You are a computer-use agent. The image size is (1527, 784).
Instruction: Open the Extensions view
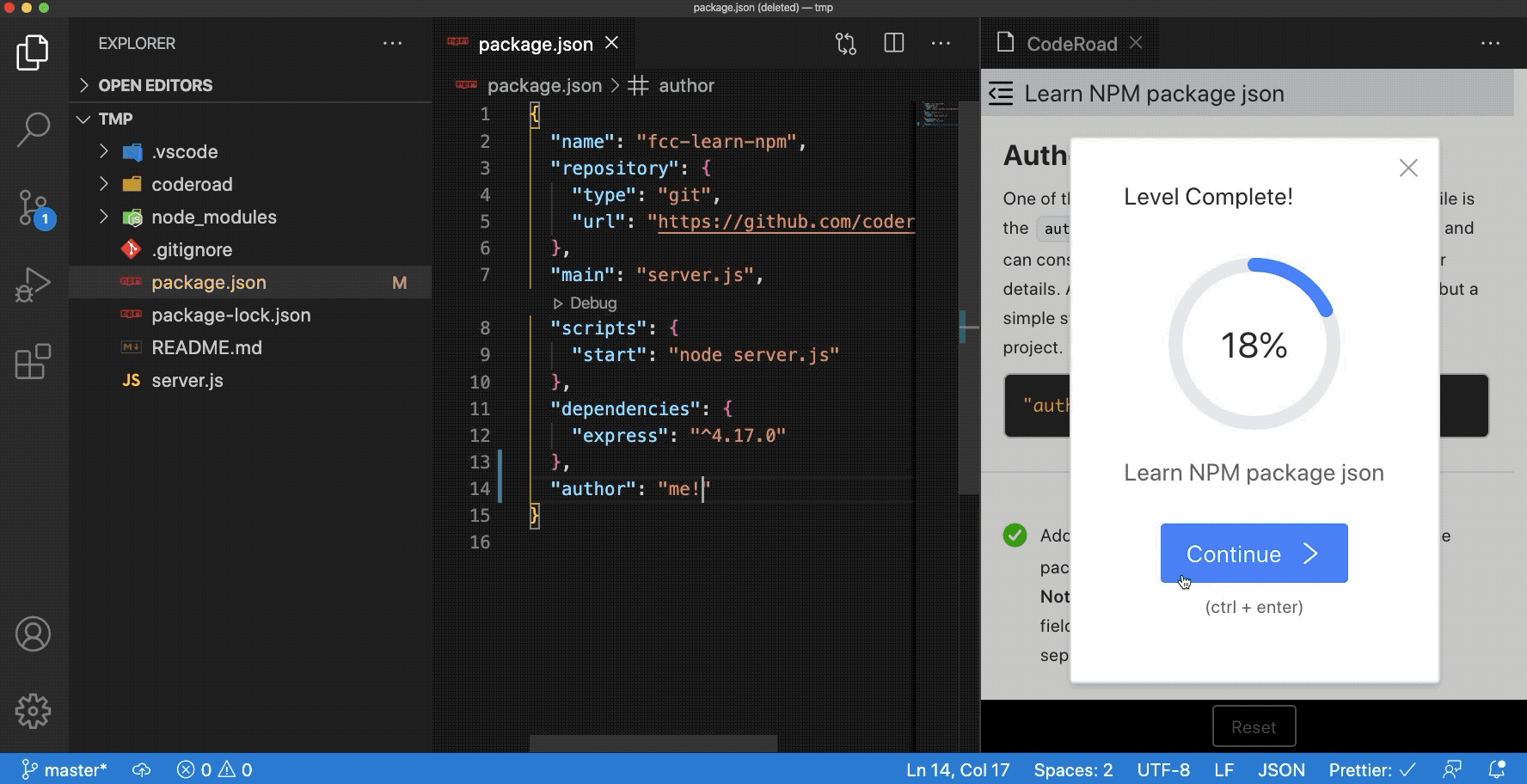coord(33,361)
